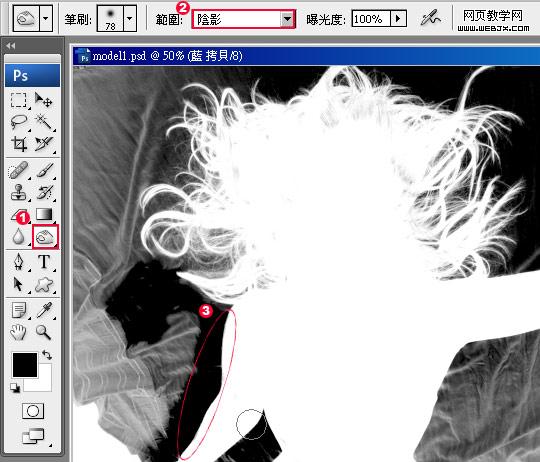
Task: Collapse the toolbox with double arrows
Action: pyautogui.click(x=11, y=46)
